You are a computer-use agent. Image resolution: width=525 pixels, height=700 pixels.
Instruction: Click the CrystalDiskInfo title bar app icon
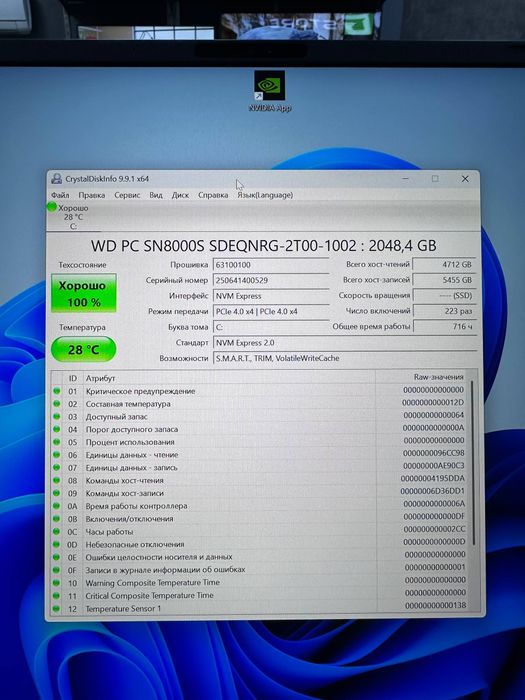pos(56,179)
